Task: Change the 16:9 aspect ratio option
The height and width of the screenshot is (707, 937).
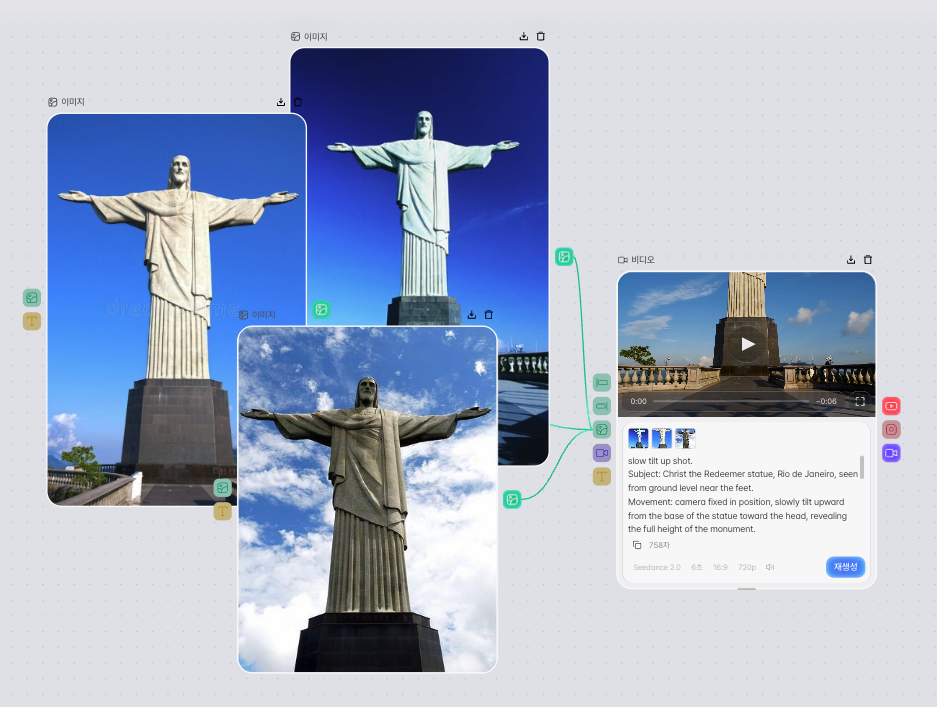Action: click(x=720, y=567)
